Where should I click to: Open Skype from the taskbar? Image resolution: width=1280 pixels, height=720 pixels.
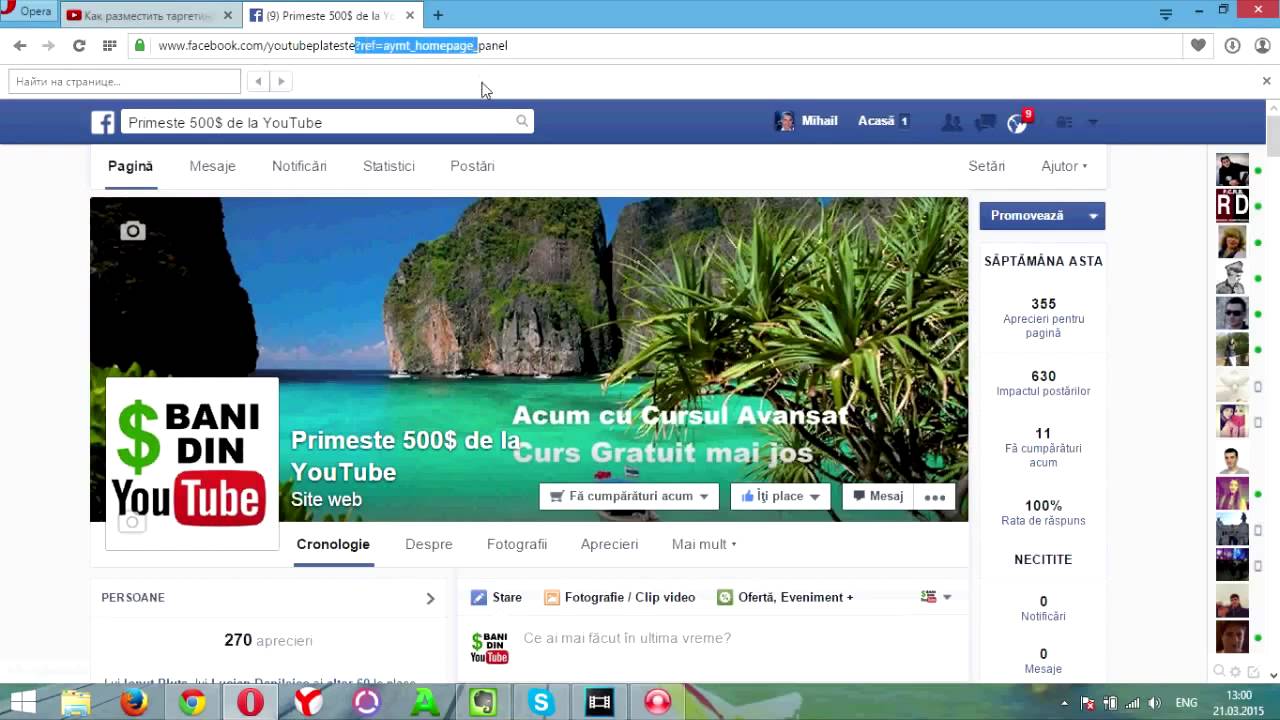(x=541, y=702)
